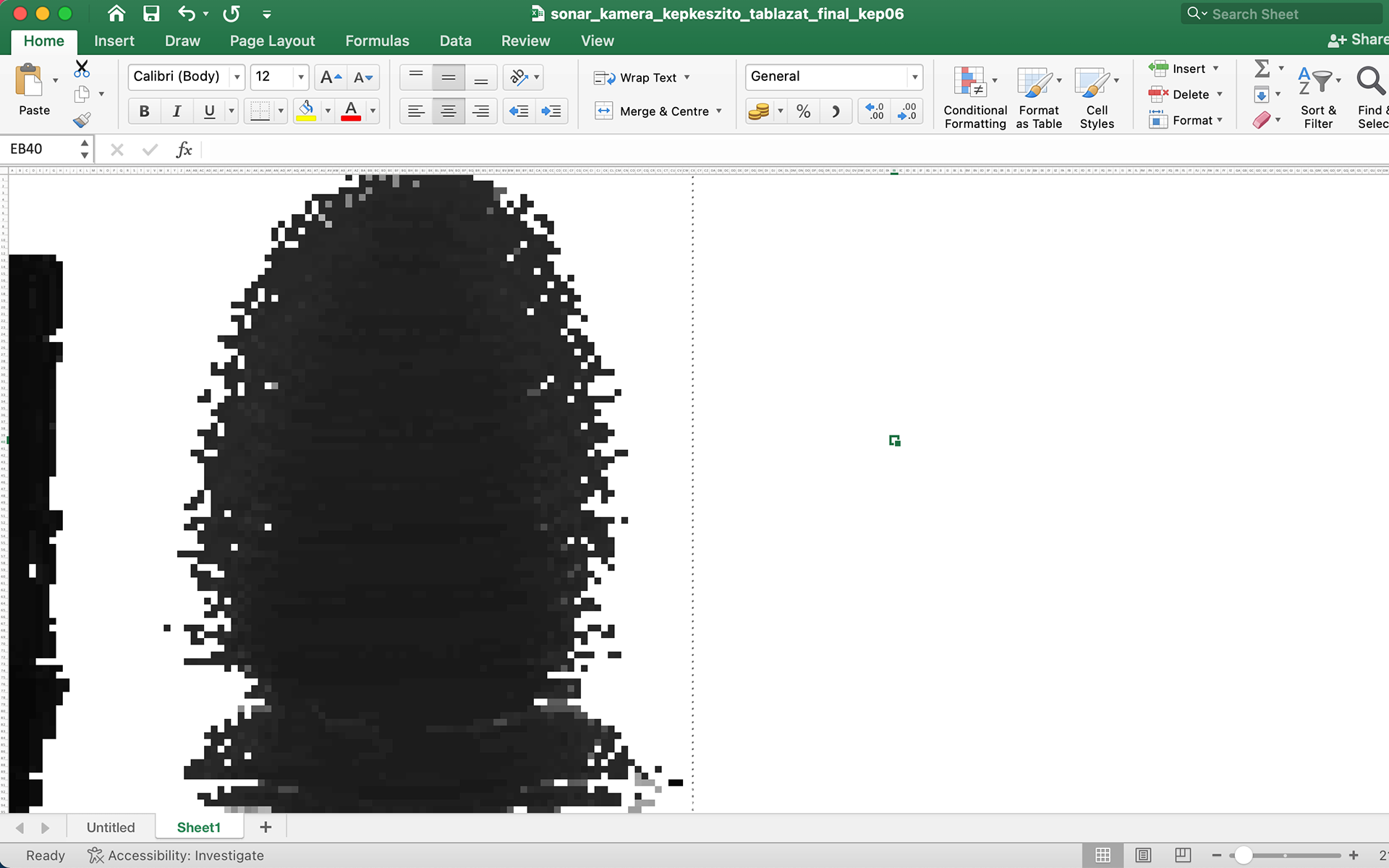
Task: Click the text orientation icon
Action: tap(519, 77)
